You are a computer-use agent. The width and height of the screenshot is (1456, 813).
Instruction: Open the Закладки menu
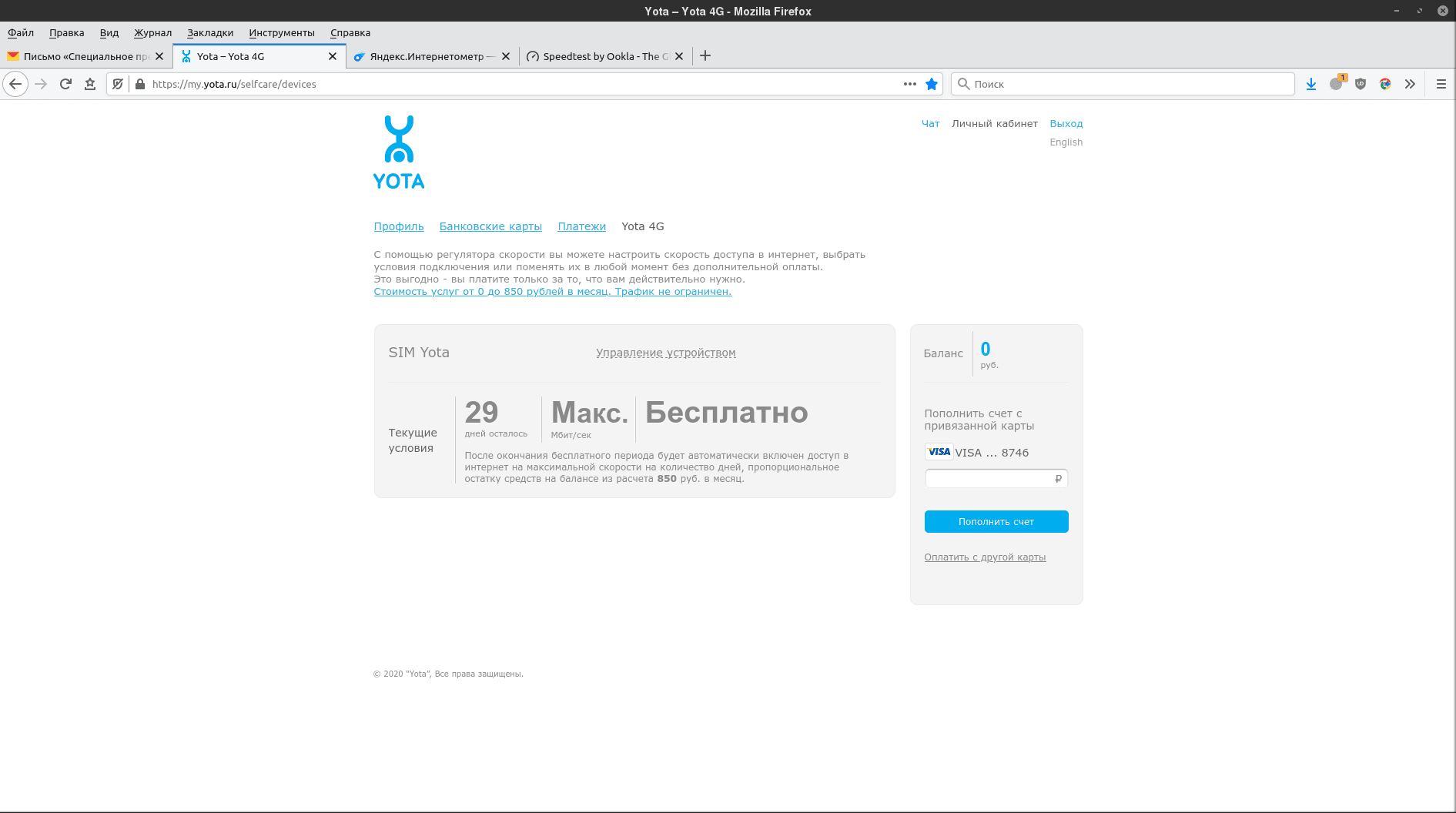(209, 32)
